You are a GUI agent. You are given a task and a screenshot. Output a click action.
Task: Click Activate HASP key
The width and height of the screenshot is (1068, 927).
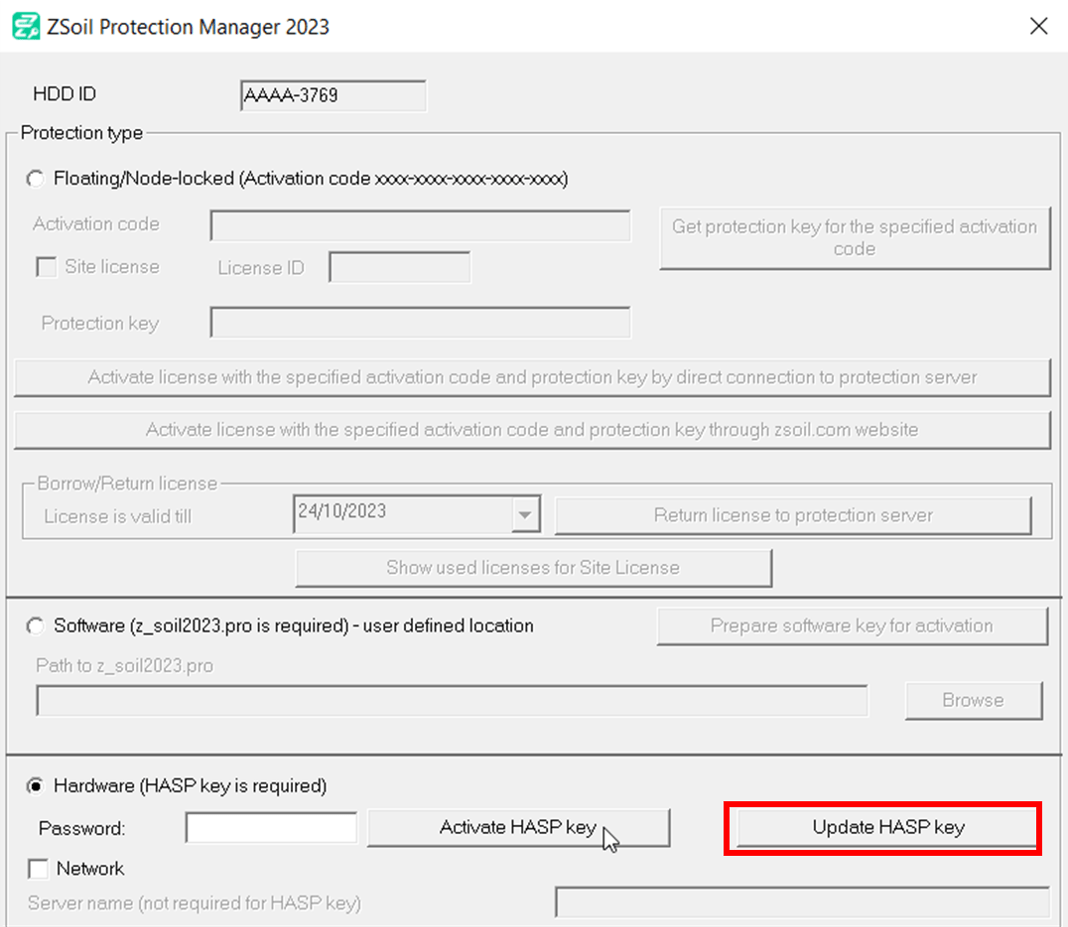coord(518,828)
